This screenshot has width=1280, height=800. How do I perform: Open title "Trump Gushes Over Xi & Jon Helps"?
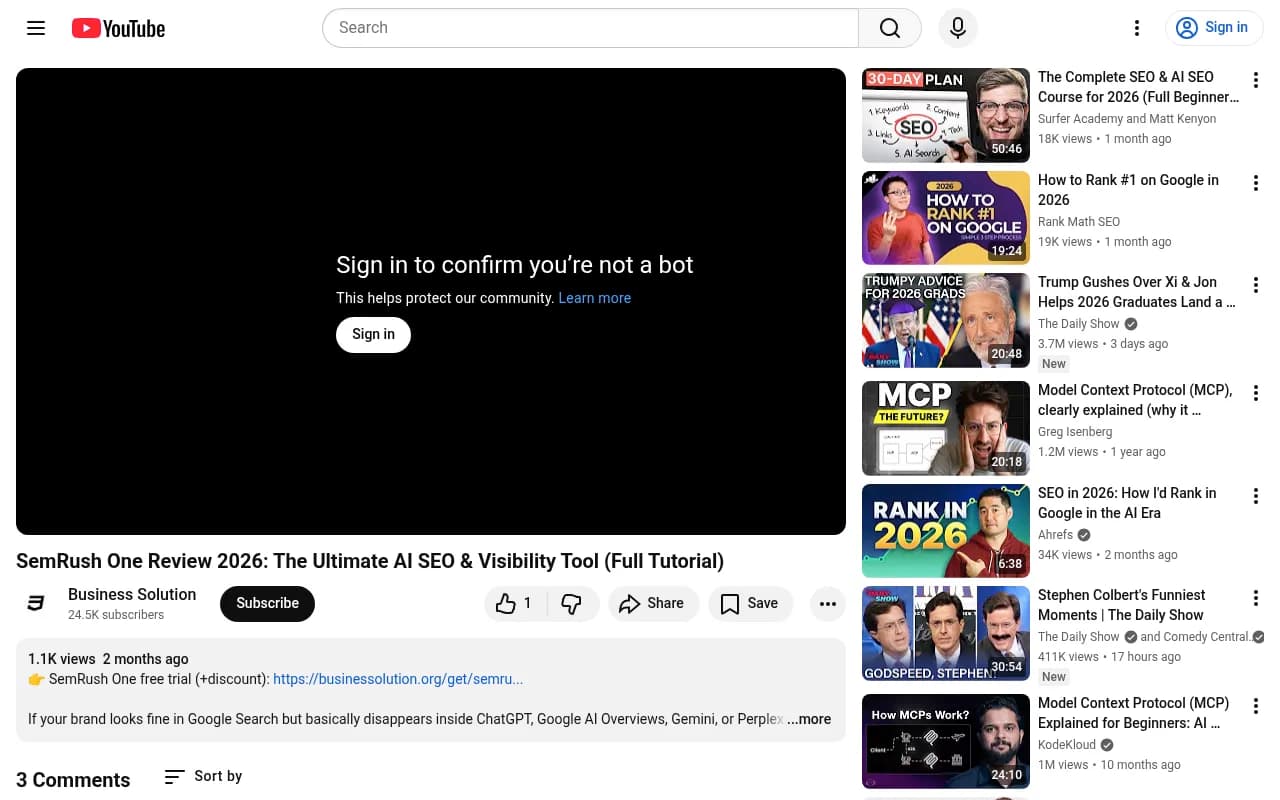1137,292
